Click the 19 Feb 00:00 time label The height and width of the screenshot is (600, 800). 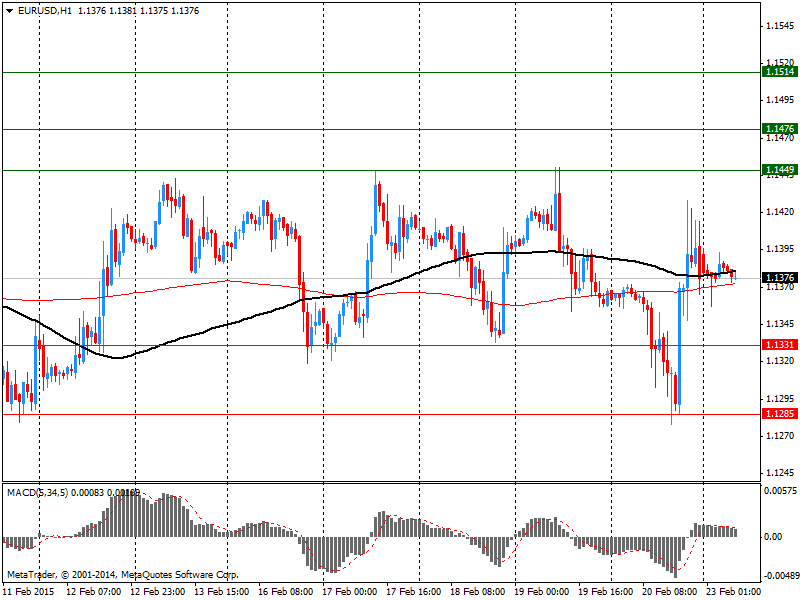click(x=542, y=592)
